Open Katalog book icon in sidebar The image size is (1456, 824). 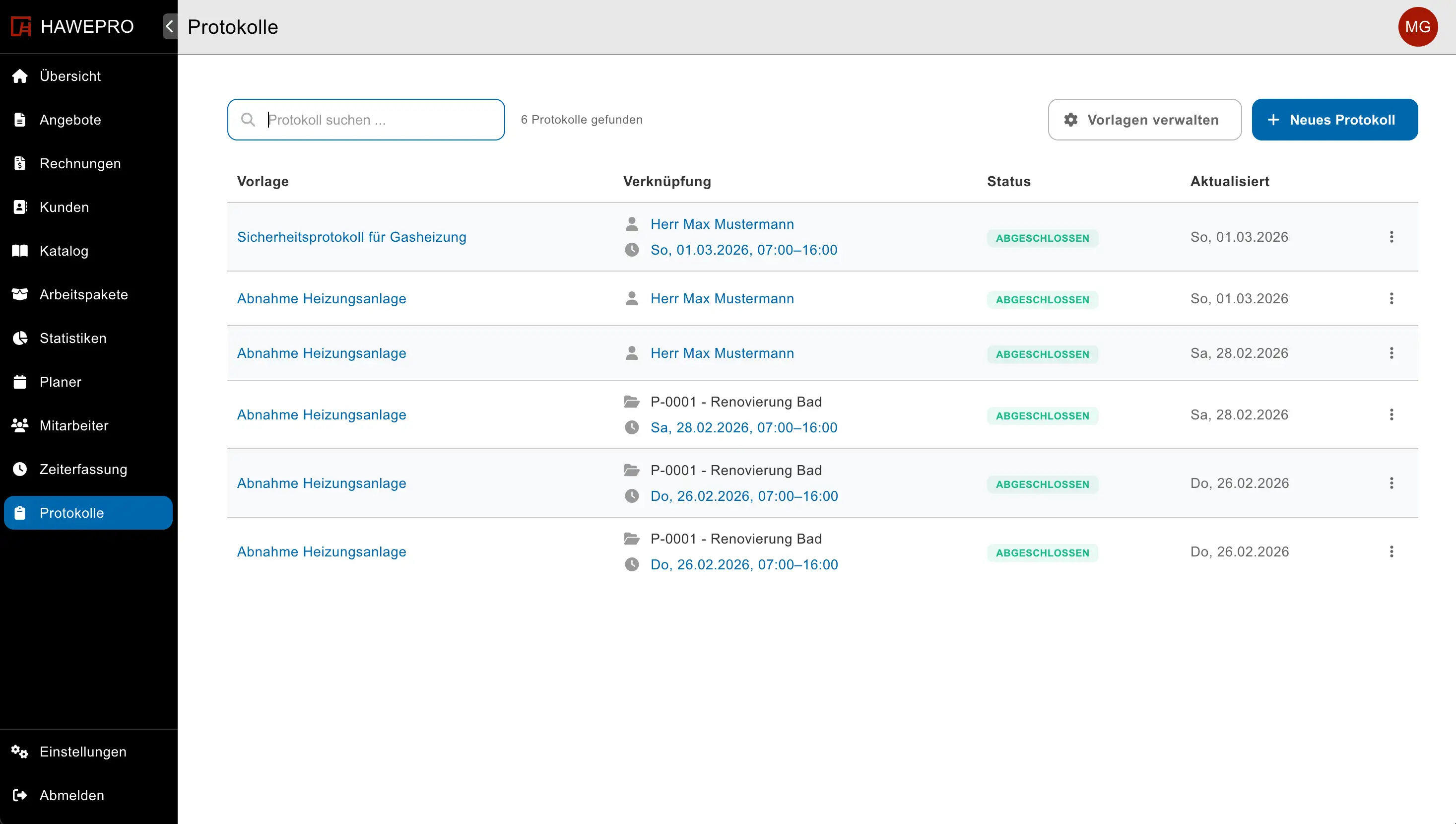point(20,251)
